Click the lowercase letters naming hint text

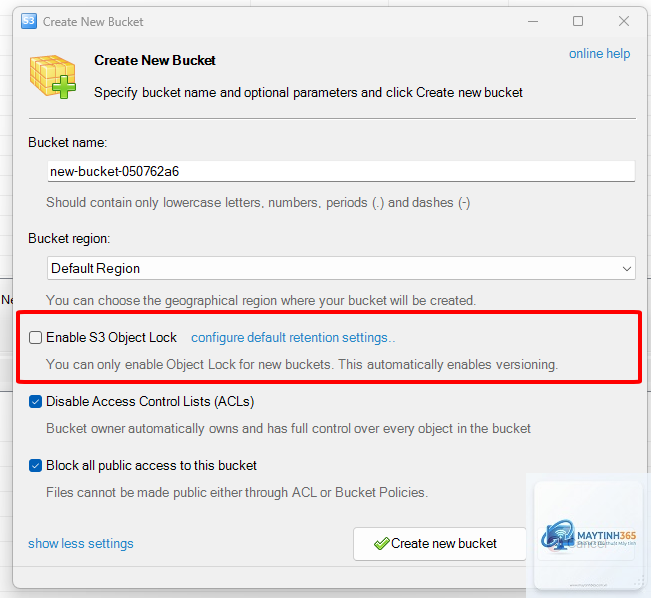point(258,203)
